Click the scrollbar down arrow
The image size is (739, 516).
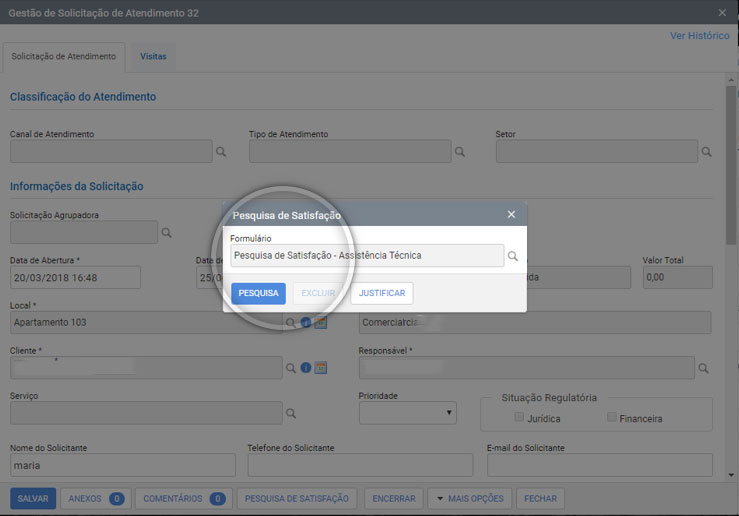731,475
